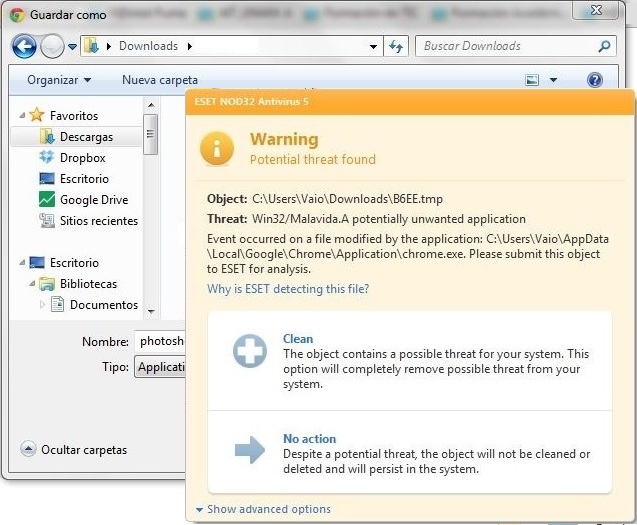
Task: Open help with the question mark icon
Action: pyautogui.click(x=594, y=80)
